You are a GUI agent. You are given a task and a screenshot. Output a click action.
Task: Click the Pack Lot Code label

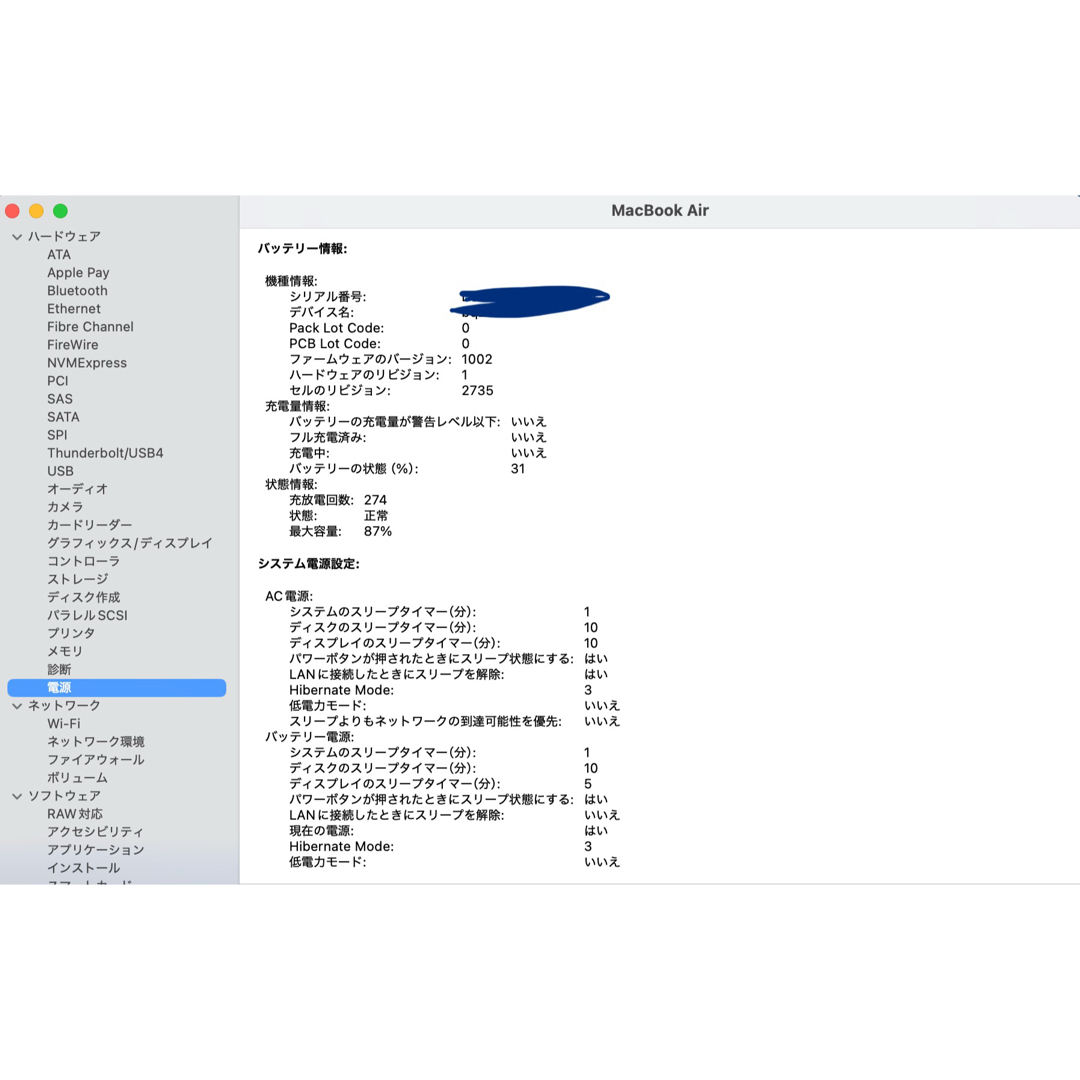336,329
